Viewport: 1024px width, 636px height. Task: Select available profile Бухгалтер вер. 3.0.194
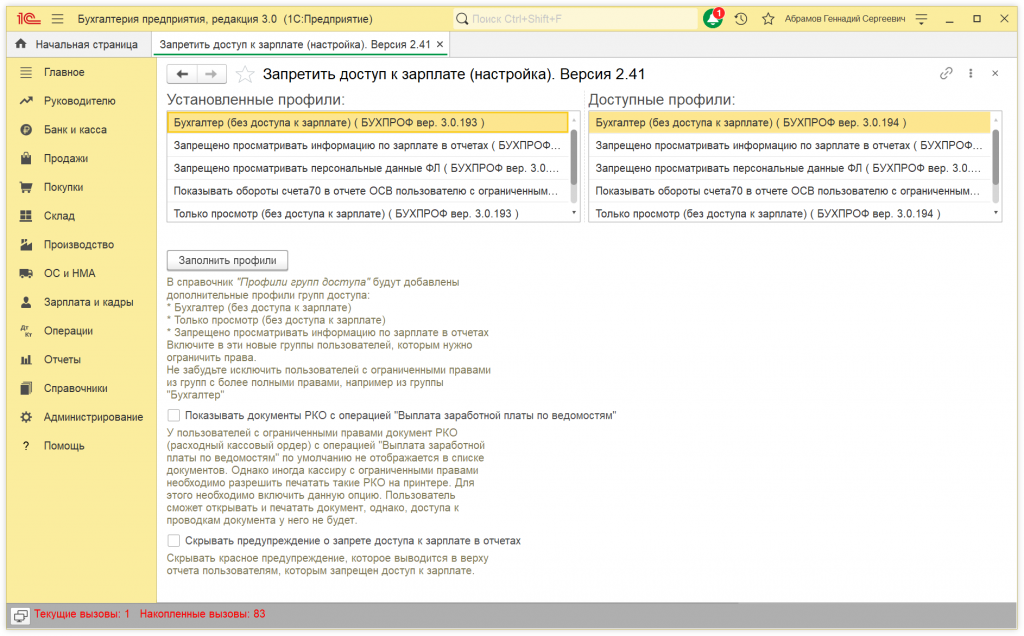[790, 122]
